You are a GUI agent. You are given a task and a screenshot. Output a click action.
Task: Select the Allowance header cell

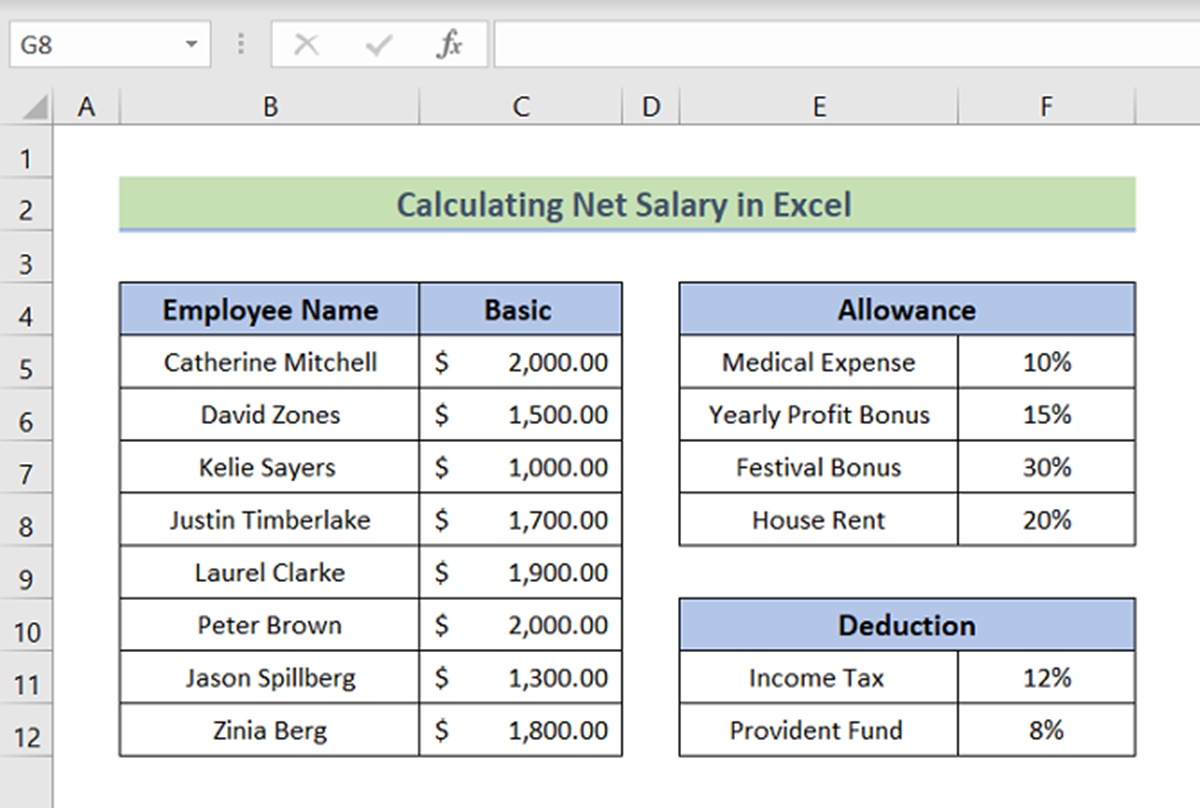tap(906, 309)
